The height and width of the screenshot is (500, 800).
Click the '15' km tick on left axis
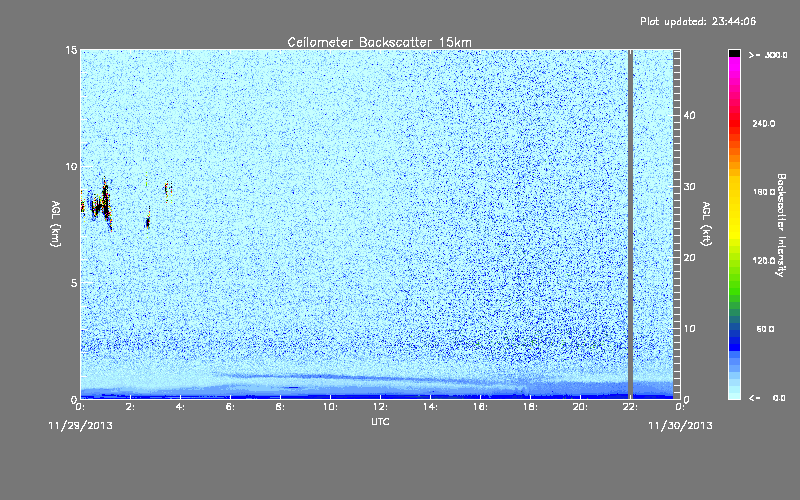[71, 50]
